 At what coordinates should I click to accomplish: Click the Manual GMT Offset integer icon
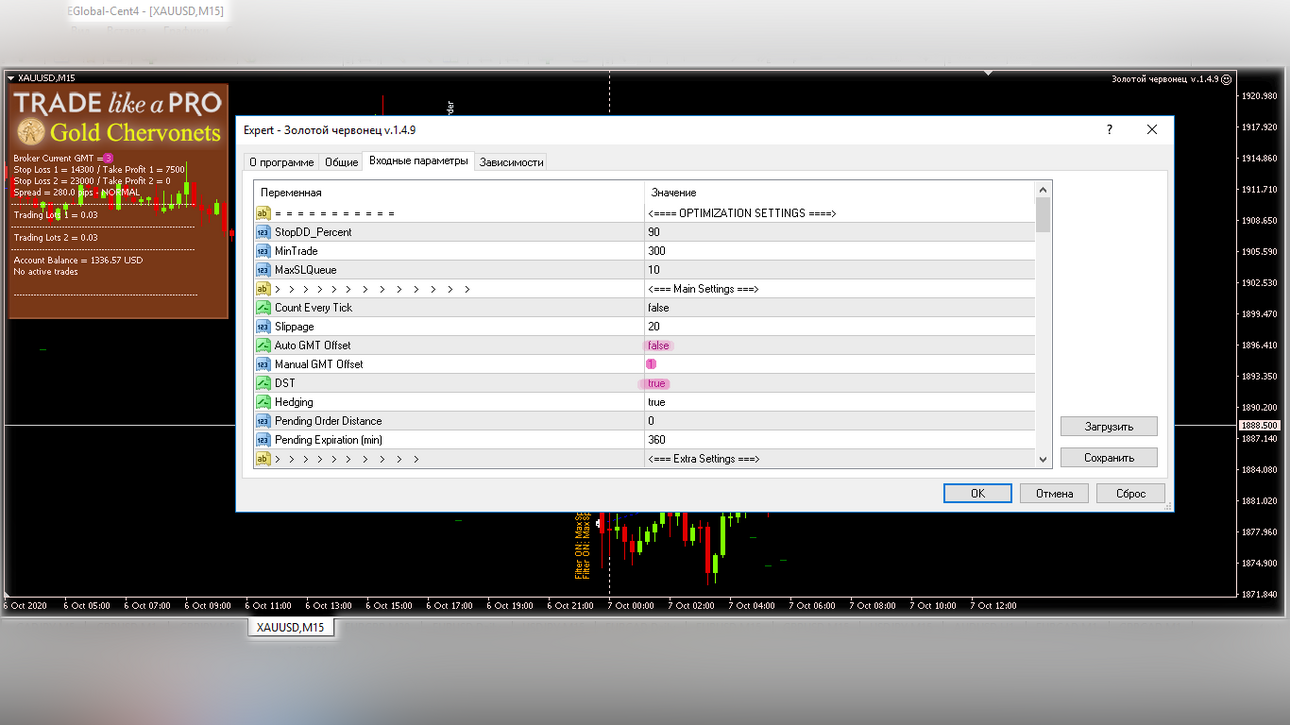[x=263, y=364]
